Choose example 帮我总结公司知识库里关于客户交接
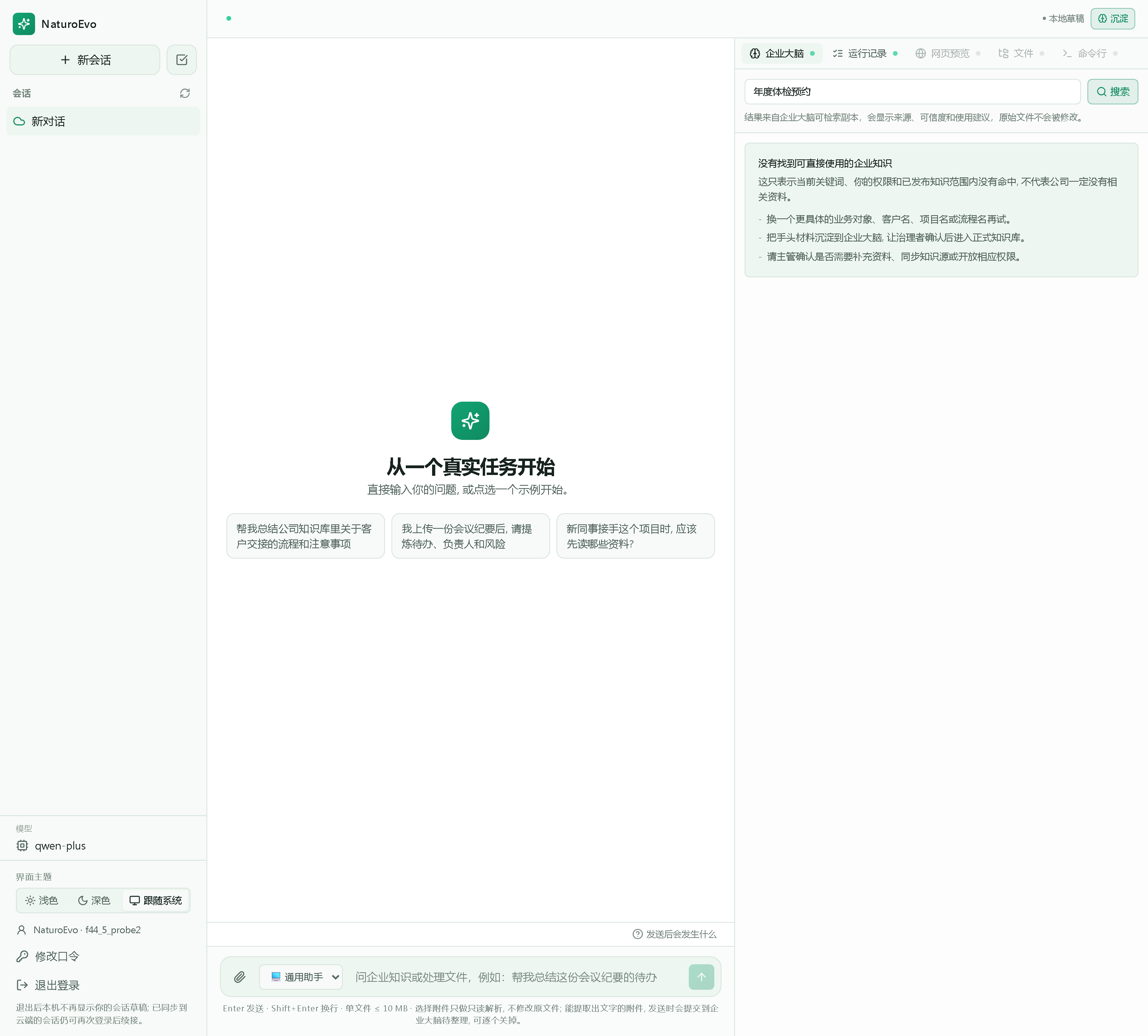The width and height of the screenshot is (1148, 1036). 305,536
